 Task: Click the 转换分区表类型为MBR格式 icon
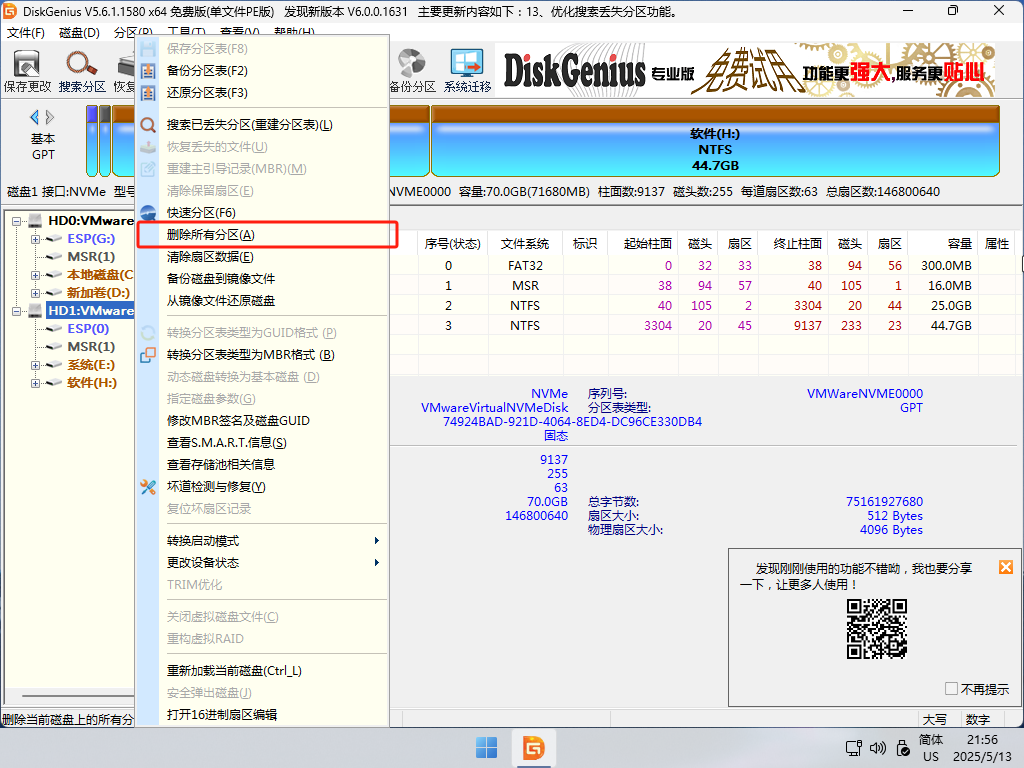148,355
